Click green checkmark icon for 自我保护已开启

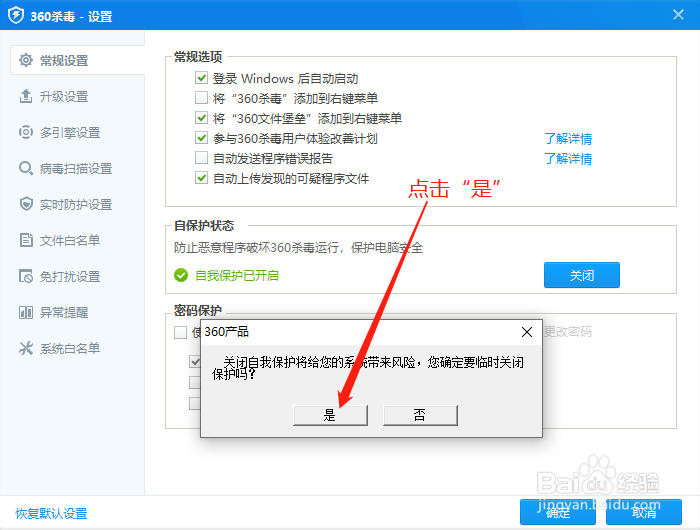point(181,275)
